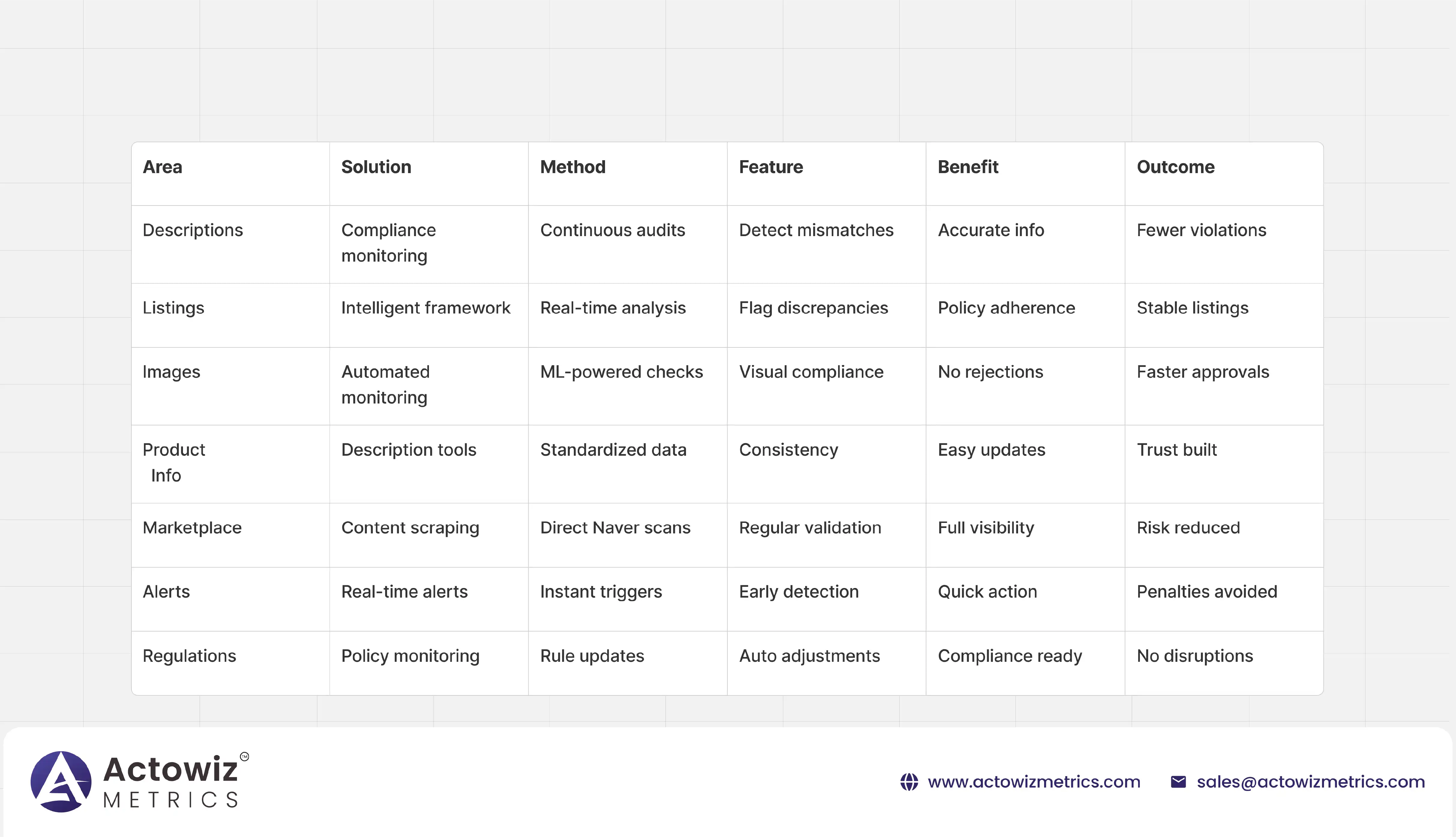Open the www.actowizmetrics.com link

[x=1034, y=782]
